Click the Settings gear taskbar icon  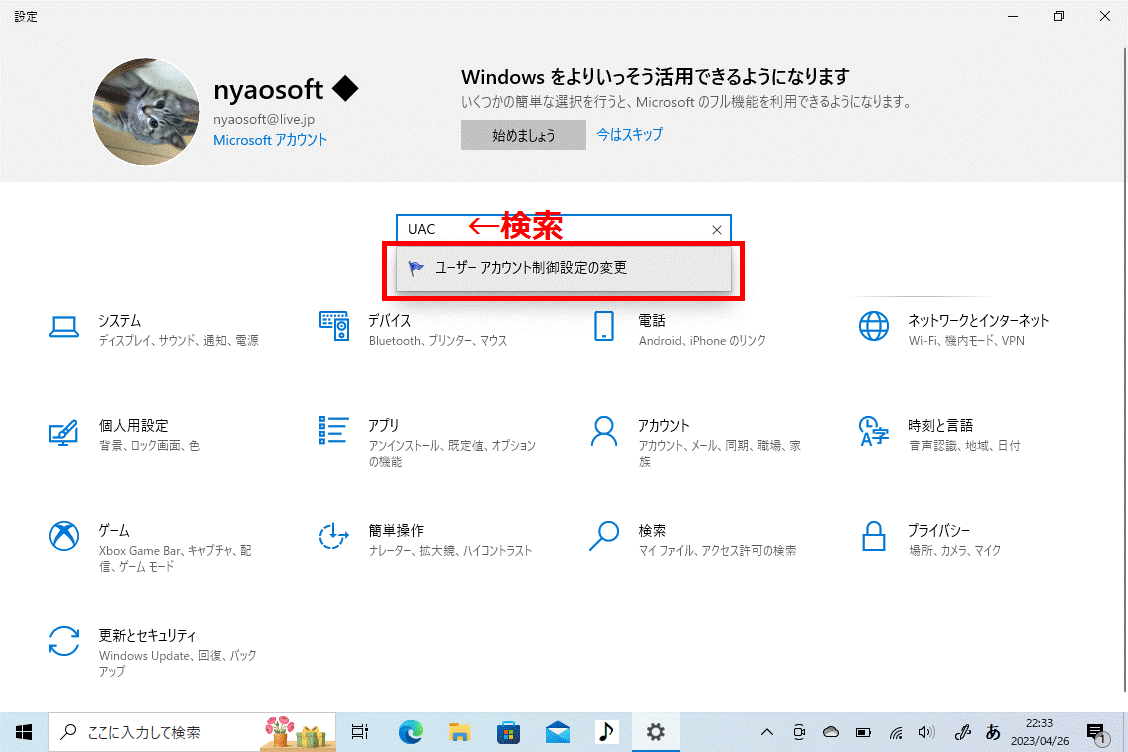[655, 733]
